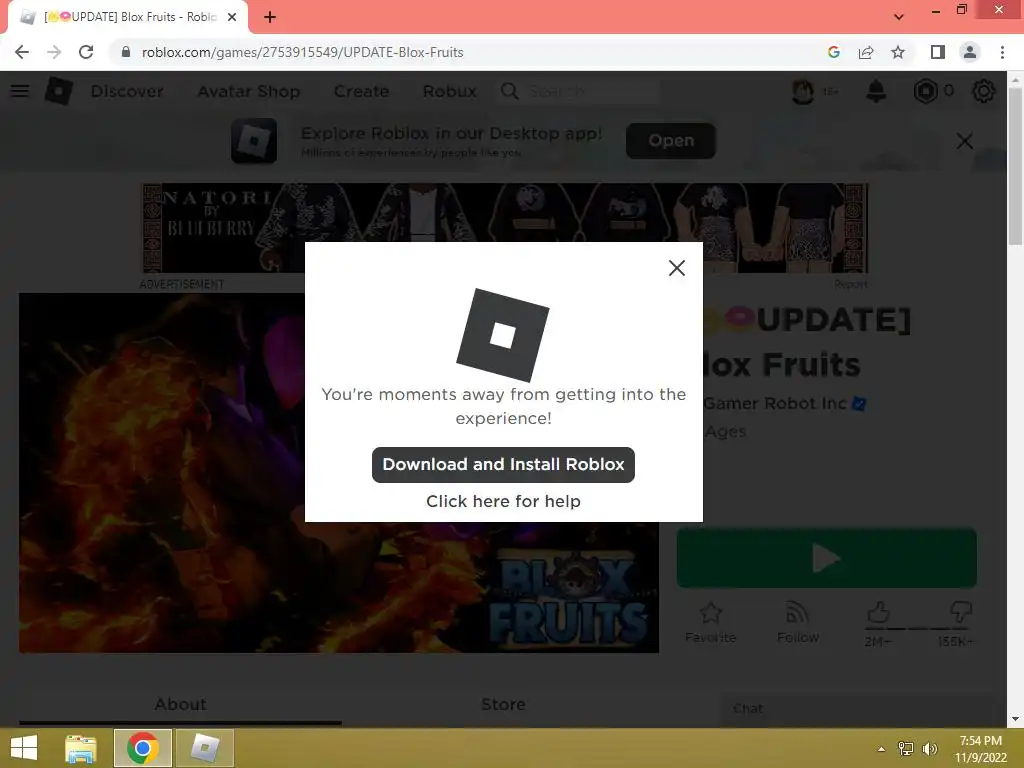The image size is (1024, 768).
Task: Click the Roblox search magnifier icon
Action: click(x=509, y=91)
